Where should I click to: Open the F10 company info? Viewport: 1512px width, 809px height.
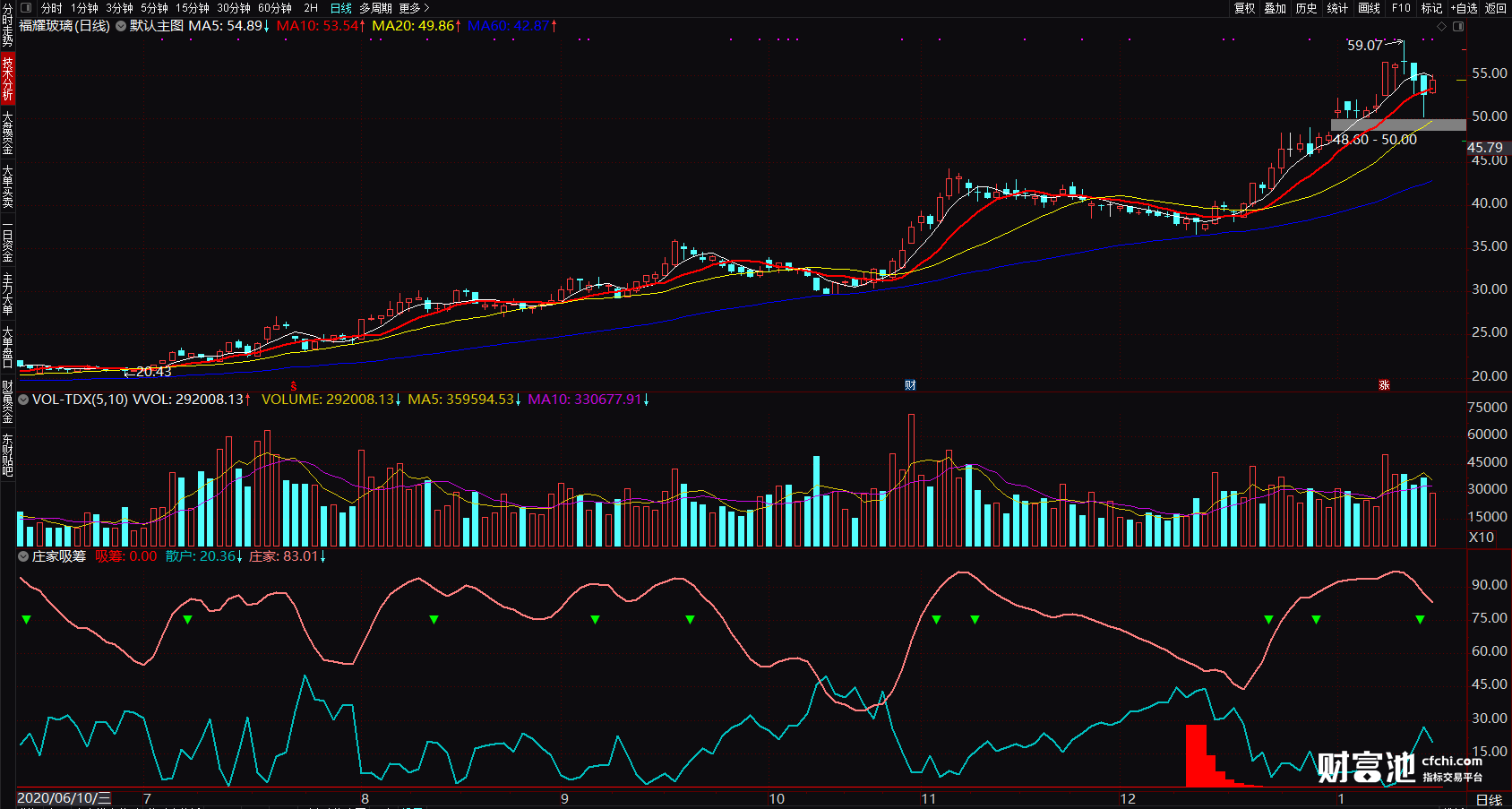click(1401, 8)
